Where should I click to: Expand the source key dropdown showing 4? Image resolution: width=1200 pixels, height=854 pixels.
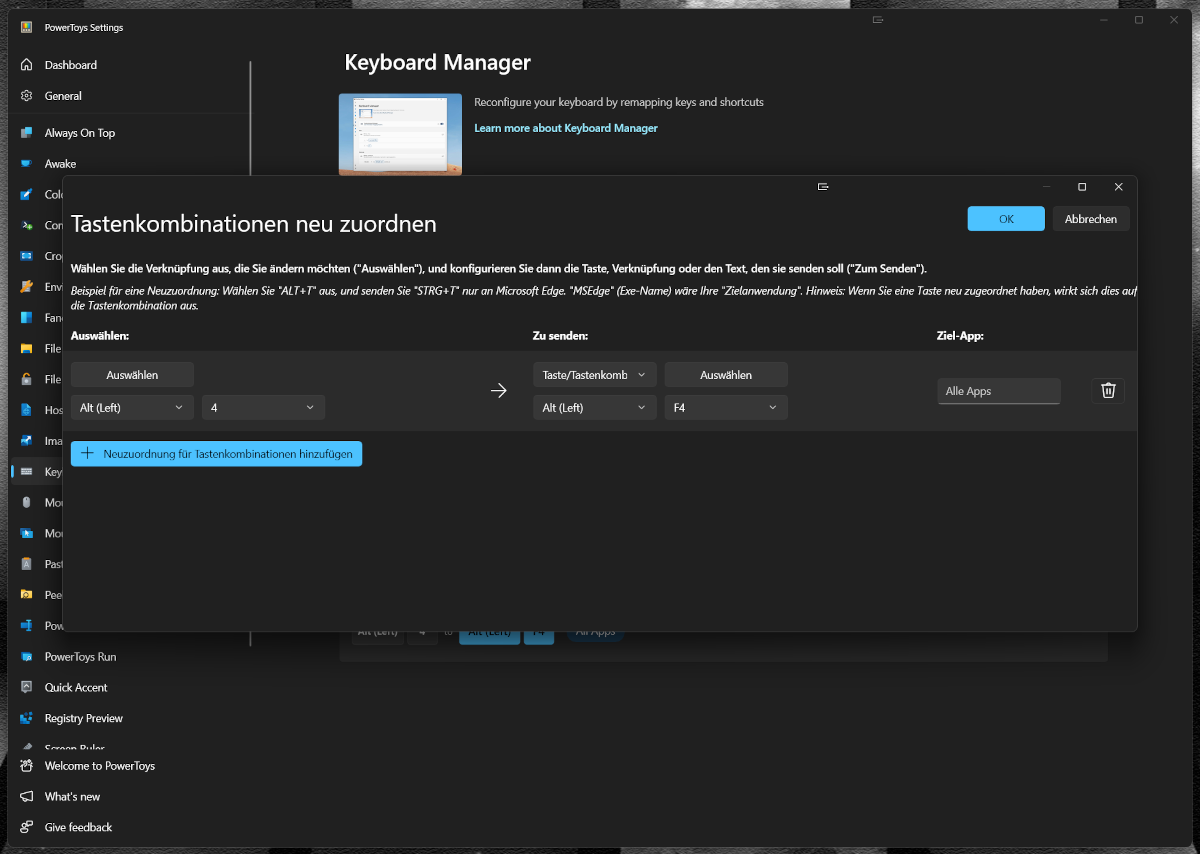[x=263, y=407]
